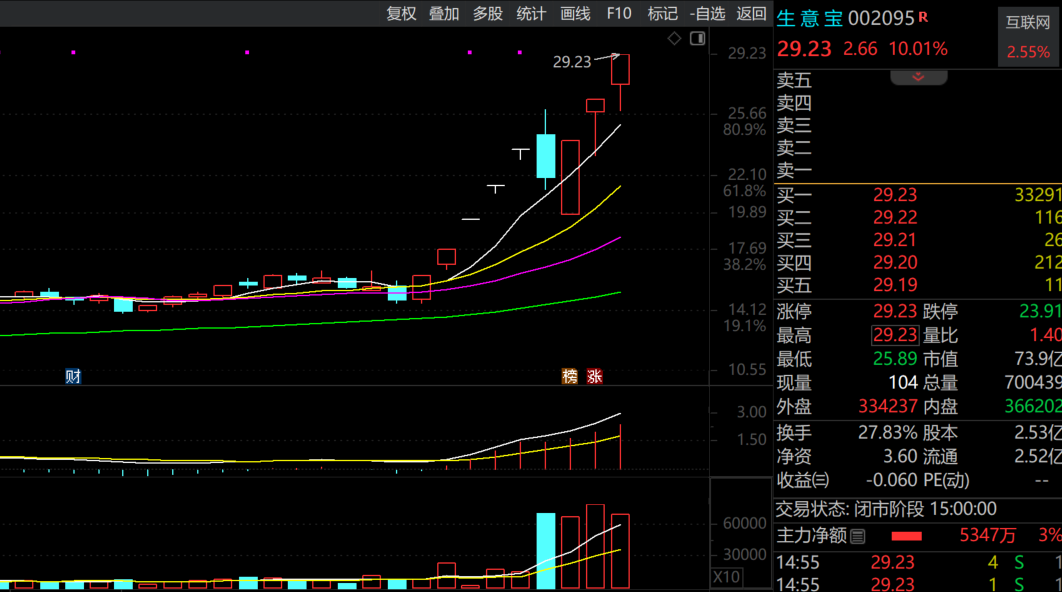Click the 卖五 row label
The height and width of the screenshot is (592, 1062).
[794, 81]
